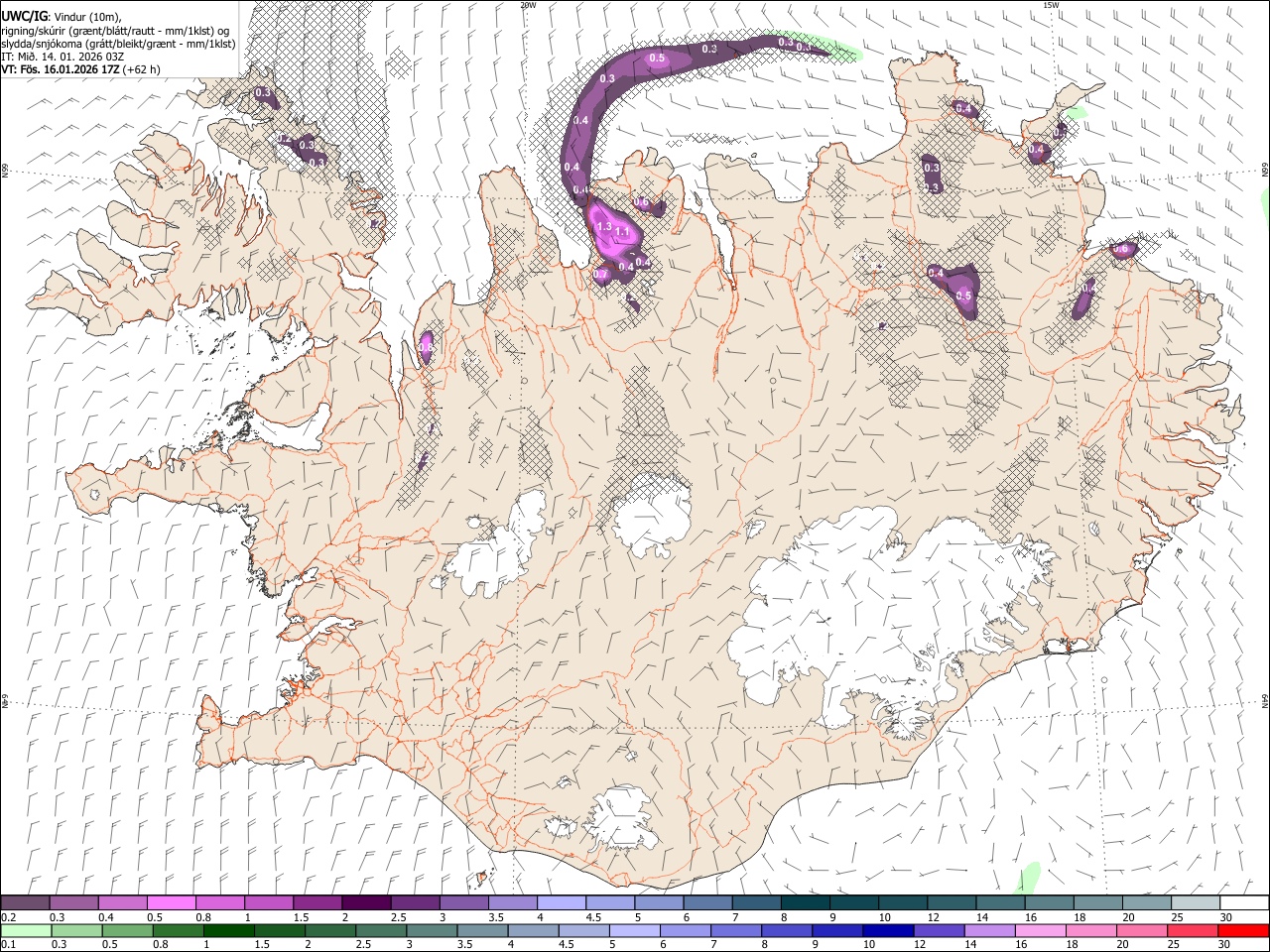The image size is (1270, 952).
Task: Click the 1.3 snowfall value label
Action: [x=604, y=227]
